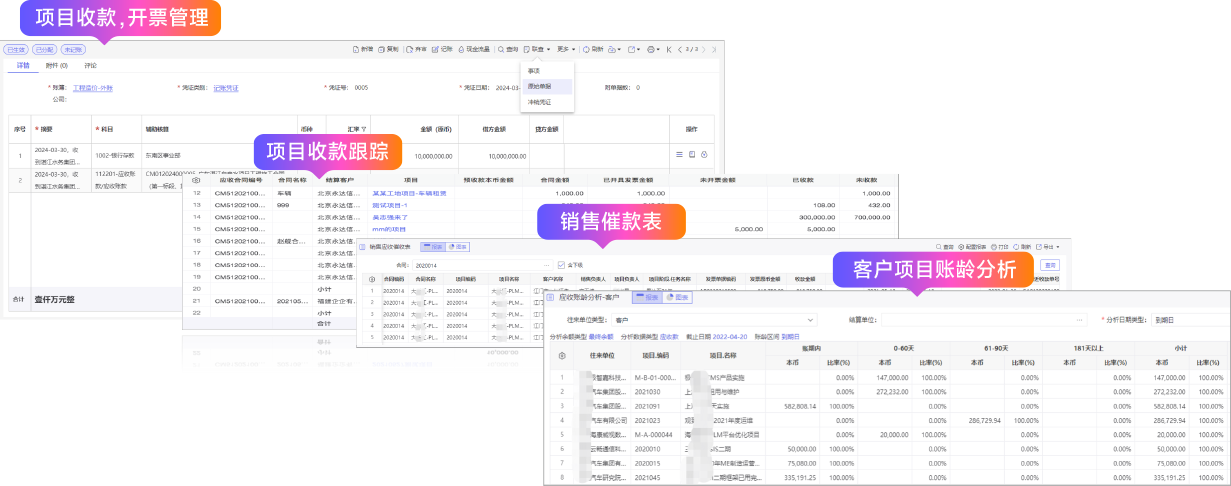The width and height of the screenshot is (1231, 486).
Task: Expand the 联查 dropdown
Action: click(x=538, y=49)
